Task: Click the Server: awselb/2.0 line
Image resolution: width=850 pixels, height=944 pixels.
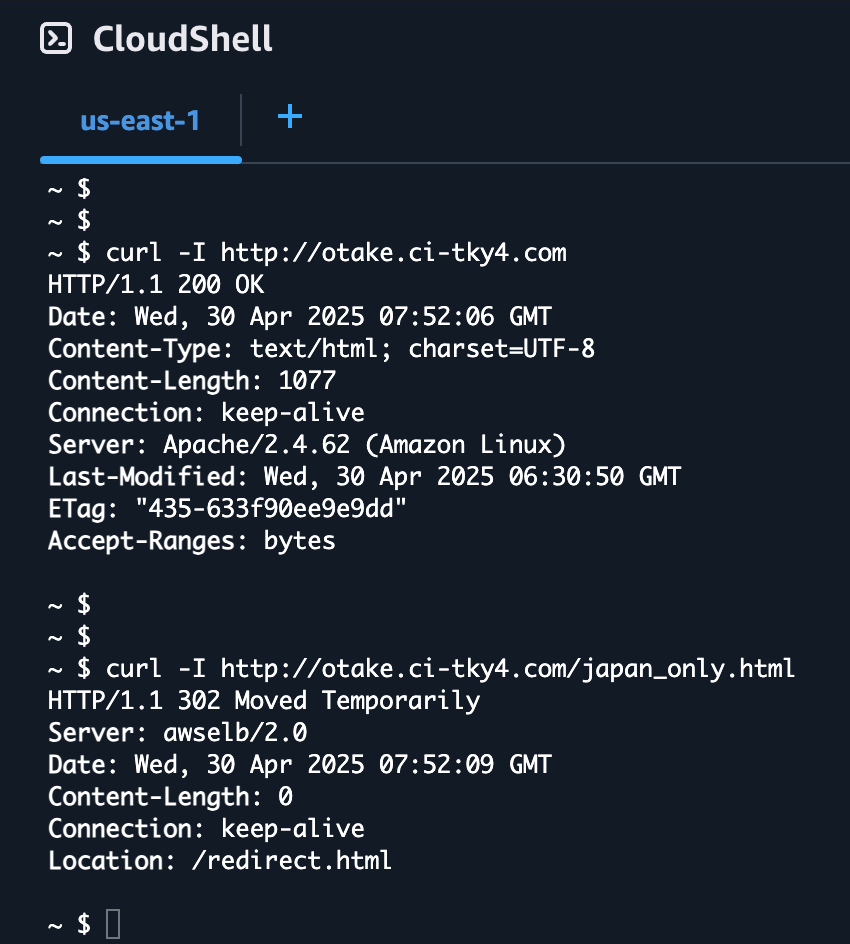Action: [178, 733]
